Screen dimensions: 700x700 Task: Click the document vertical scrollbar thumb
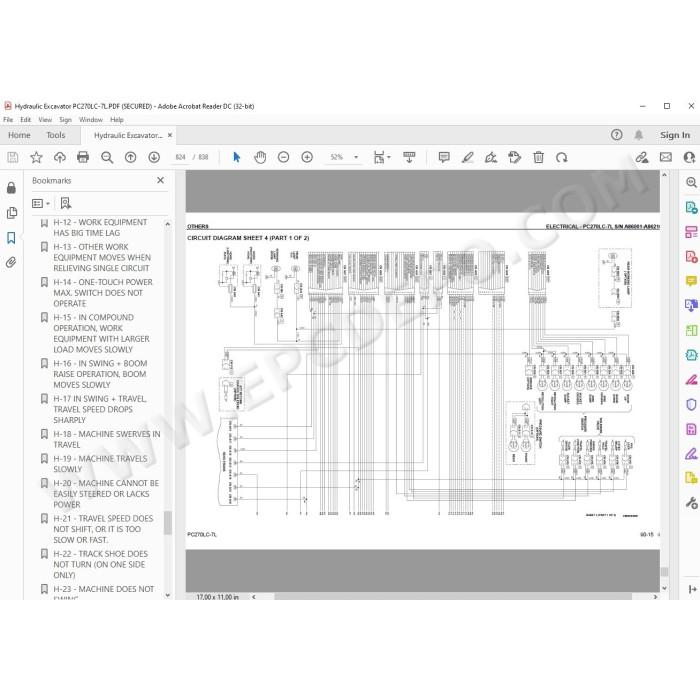point(664,571)
